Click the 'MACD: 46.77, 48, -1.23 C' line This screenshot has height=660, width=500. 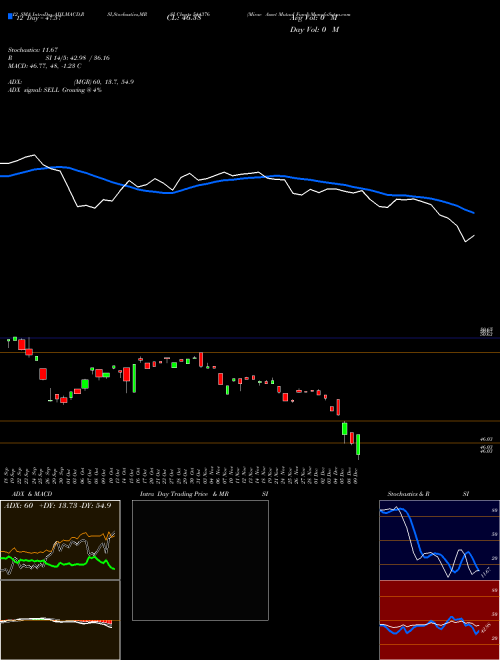click(45, 66)
